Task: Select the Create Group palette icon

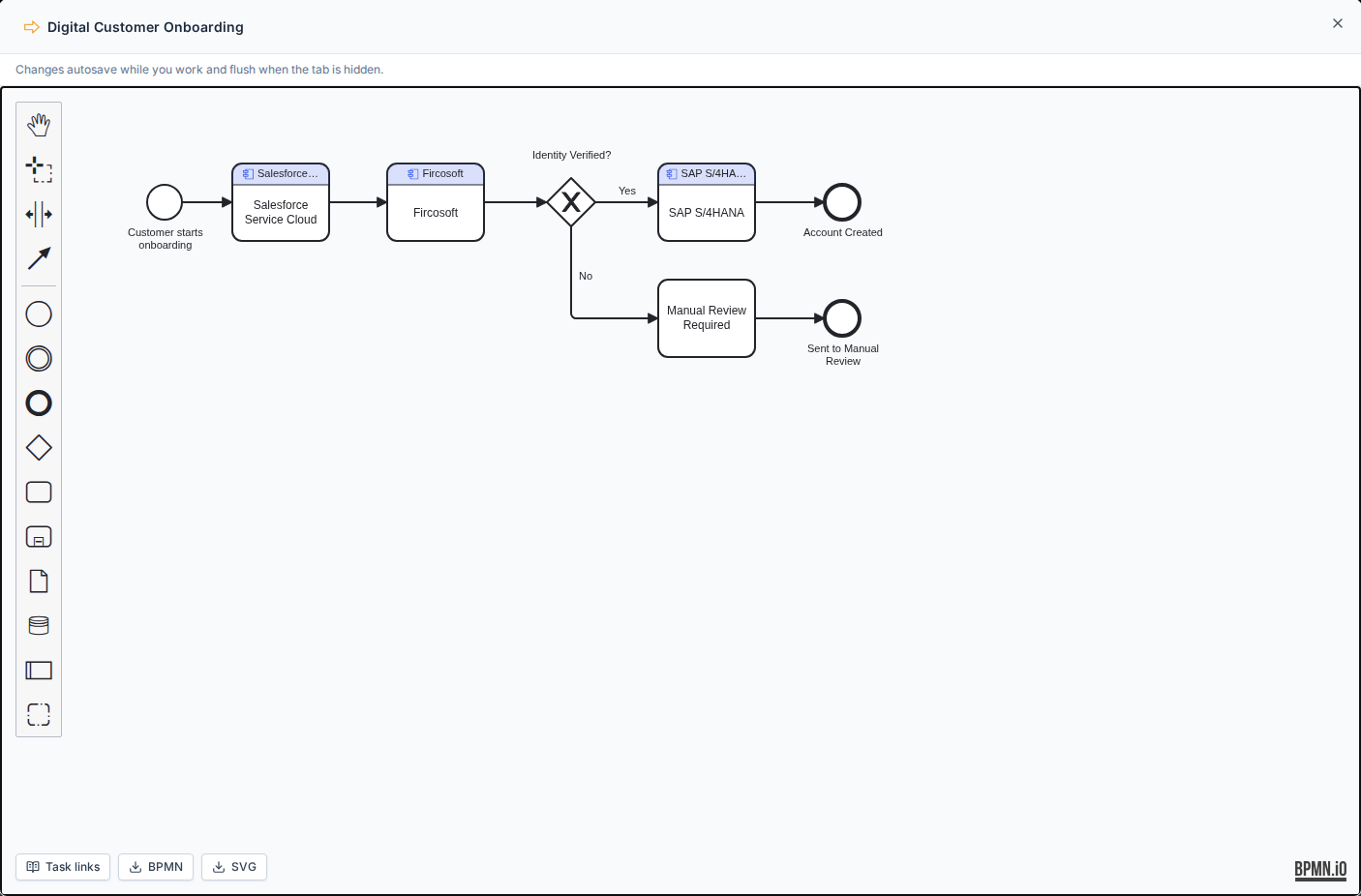Action: coord(39,715)
